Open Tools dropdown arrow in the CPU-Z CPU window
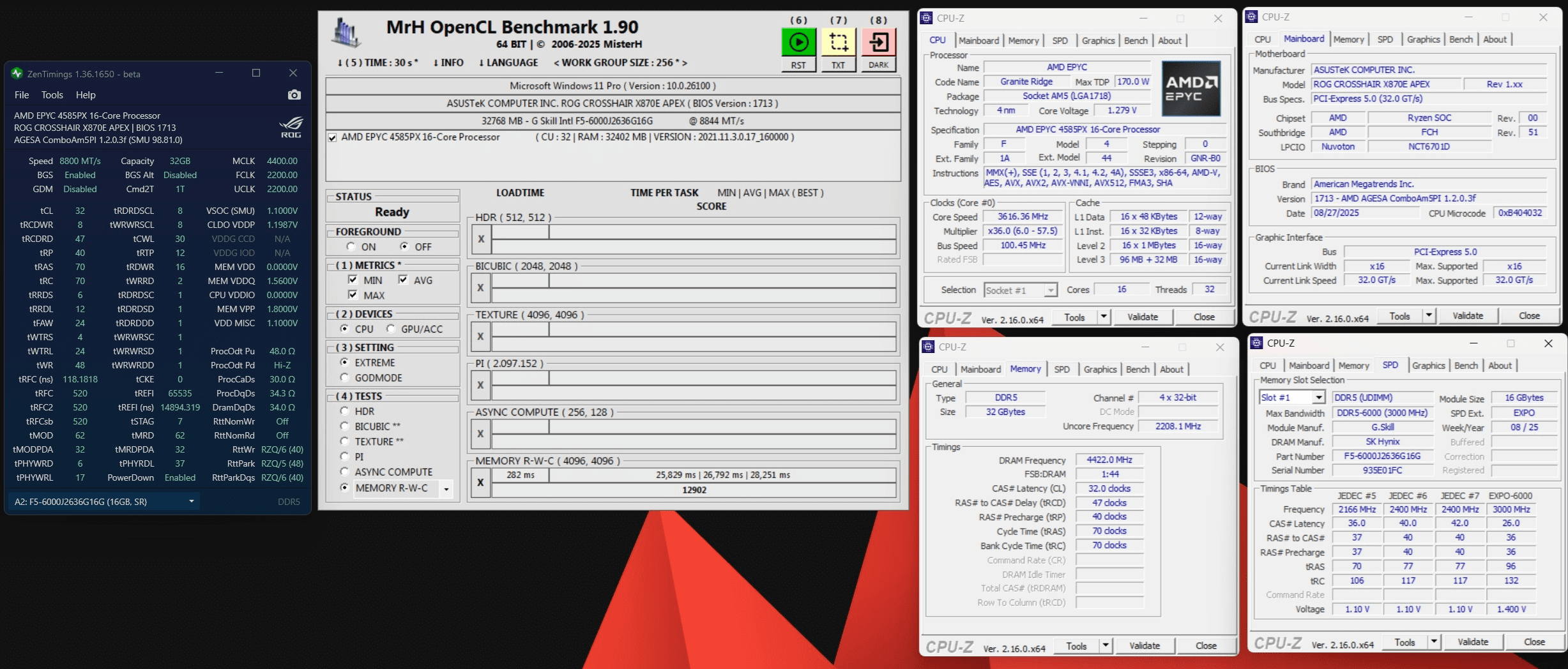Viewport: 1568px width, 669px height. [x=1104, y=317]
